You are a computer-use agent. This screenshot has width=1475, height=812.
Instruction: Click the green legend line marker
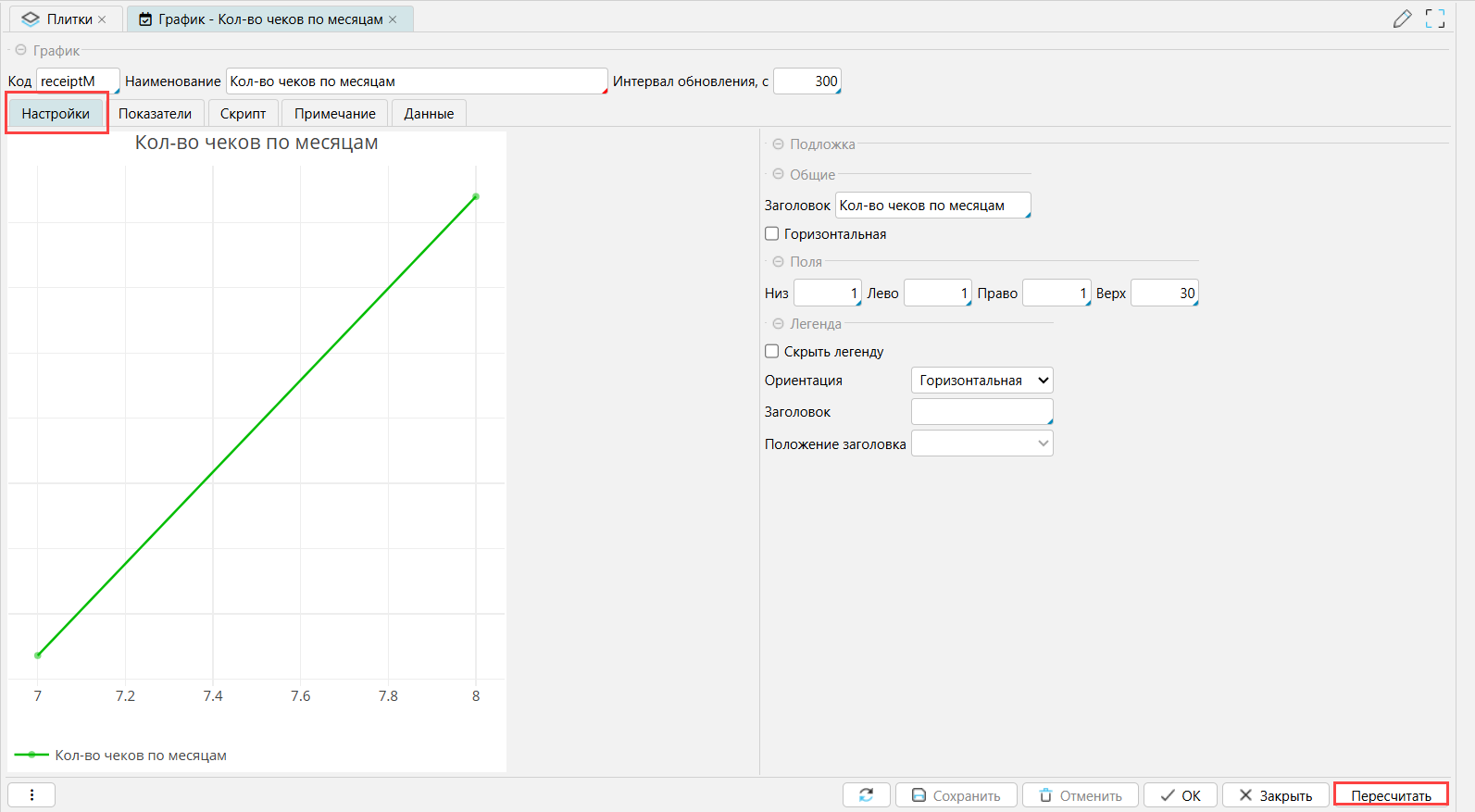(x=31, y=756)
